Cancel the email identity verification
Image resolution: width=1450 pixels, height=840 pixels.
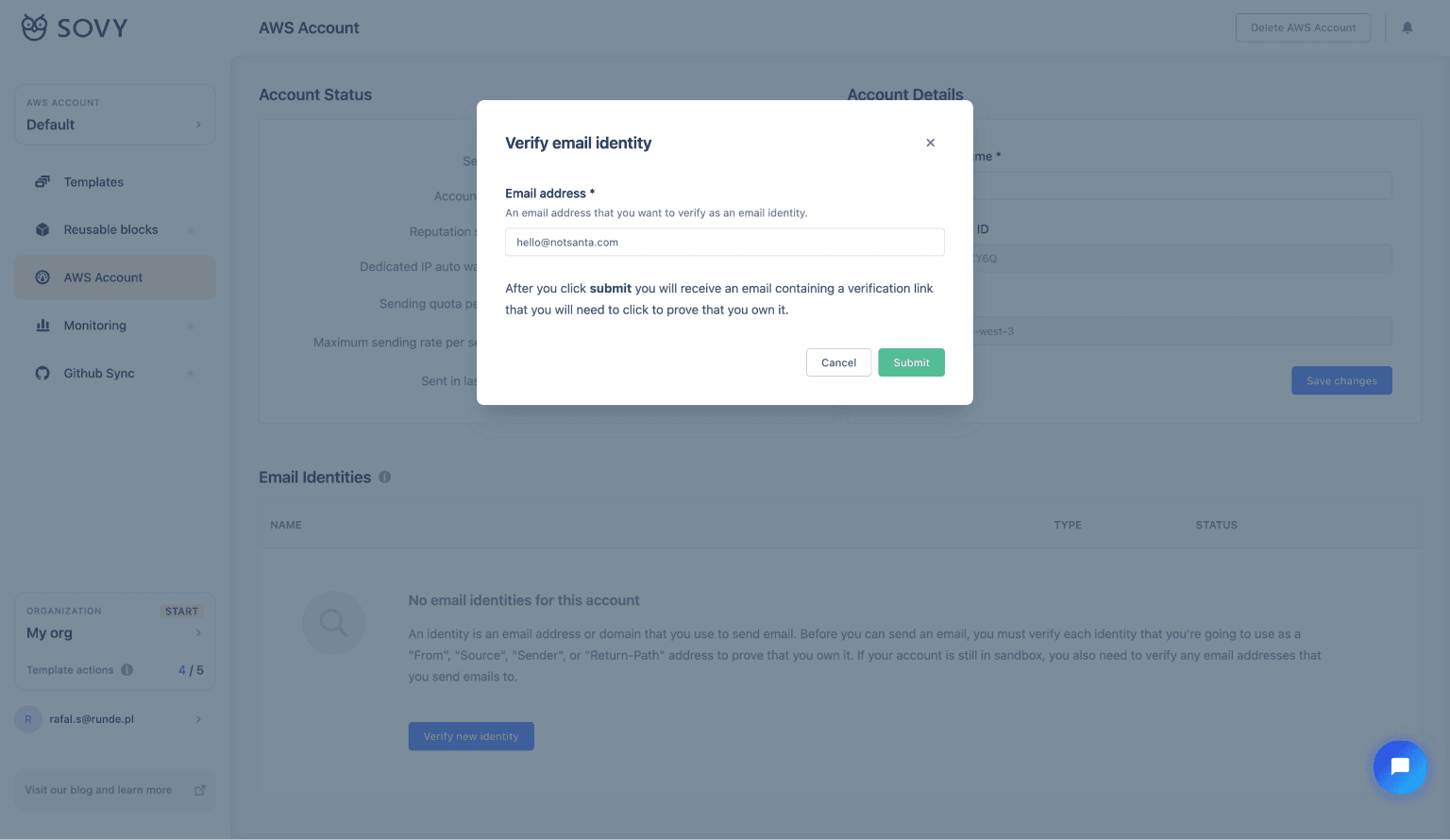838,362
